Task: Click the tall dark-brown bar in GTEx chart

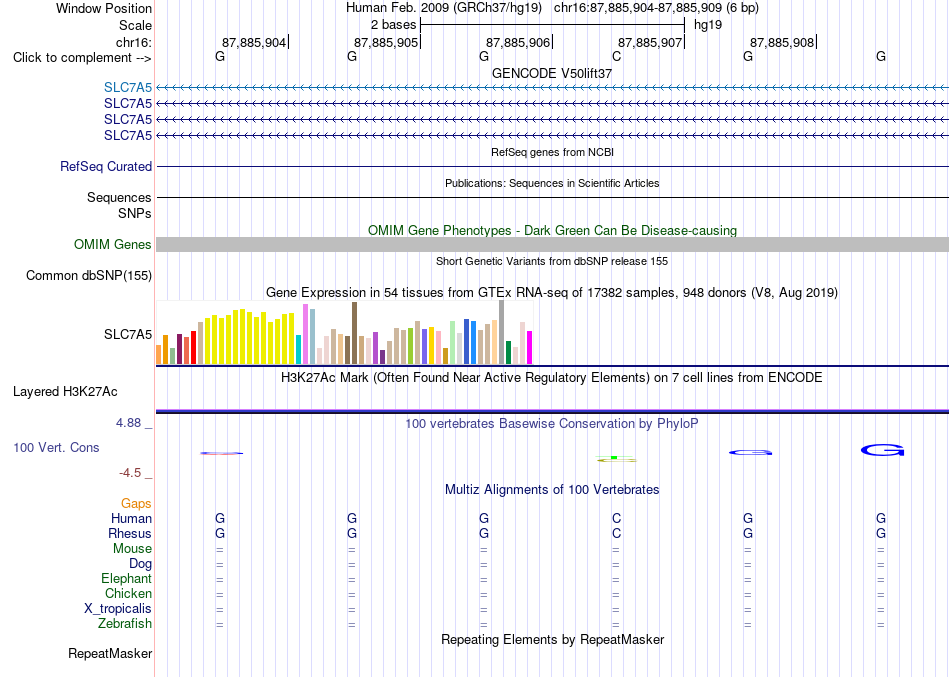Action: point(354,333)
